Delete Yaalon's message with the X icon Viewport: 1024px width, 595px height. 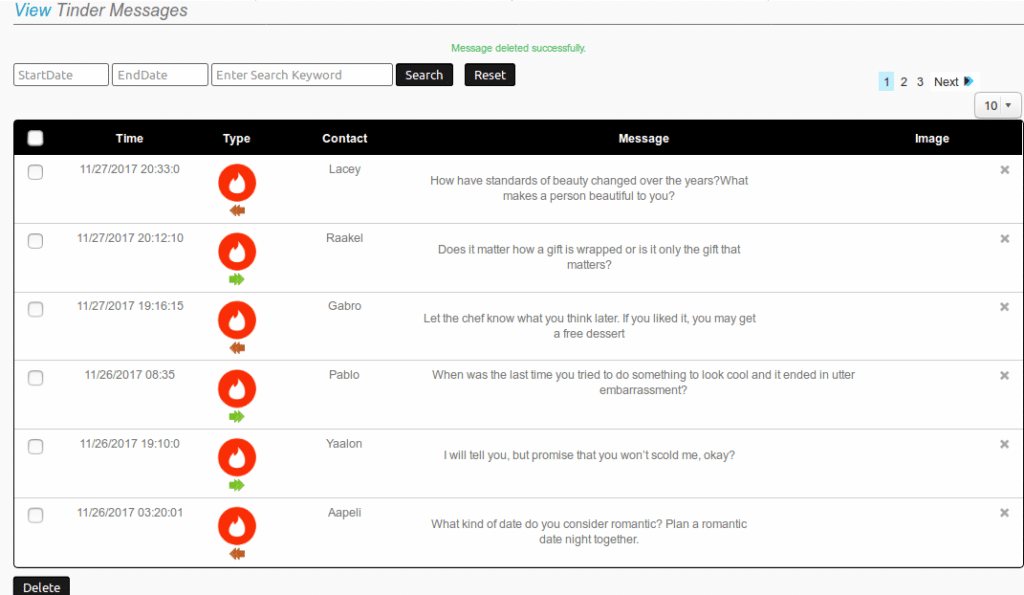[x=1004, y=444]
